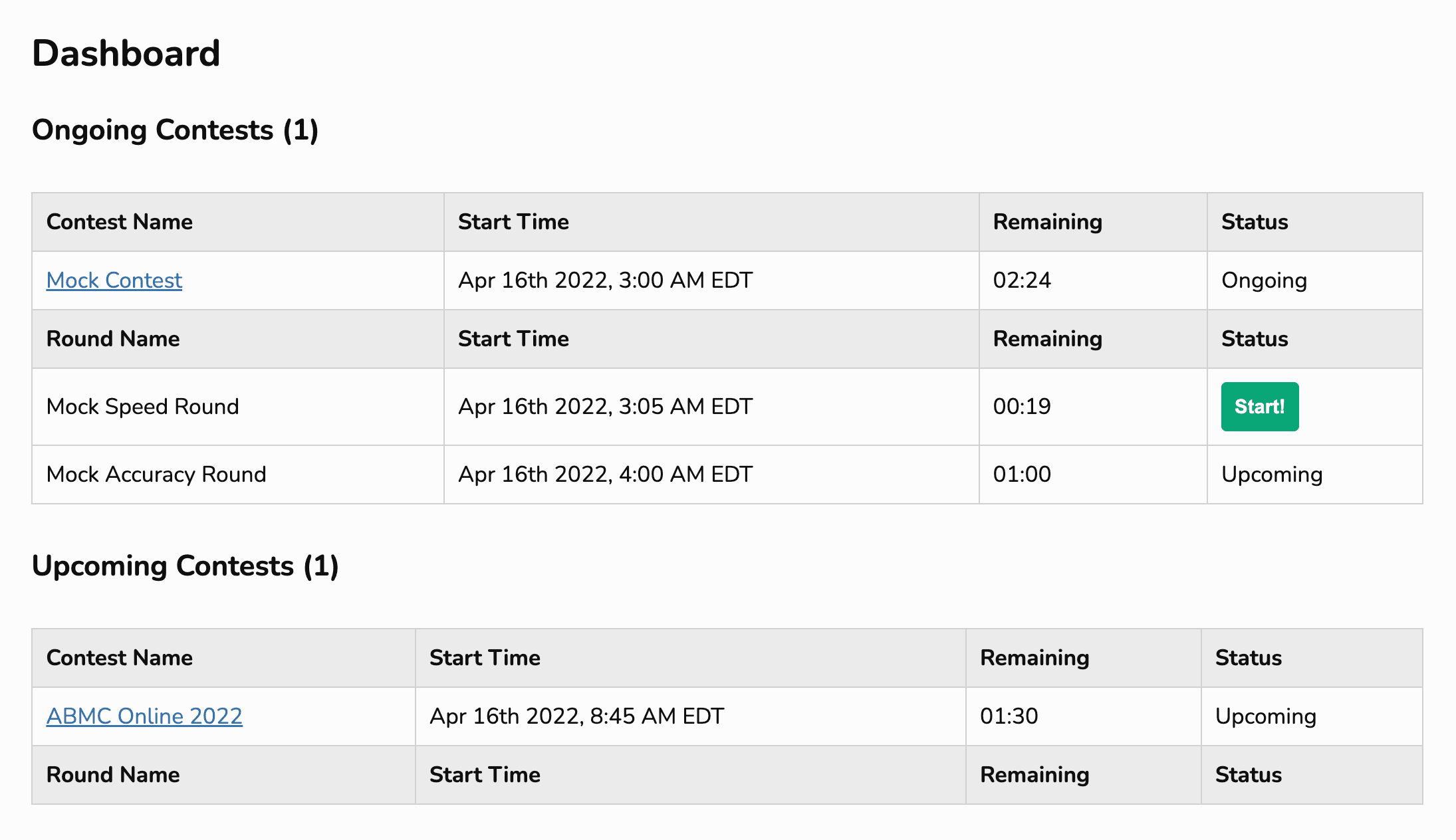This screenshot has width=1456, height=840.
Task: Click the Contest Name column header in ongoing table
Action: click(x=120, y=222)
